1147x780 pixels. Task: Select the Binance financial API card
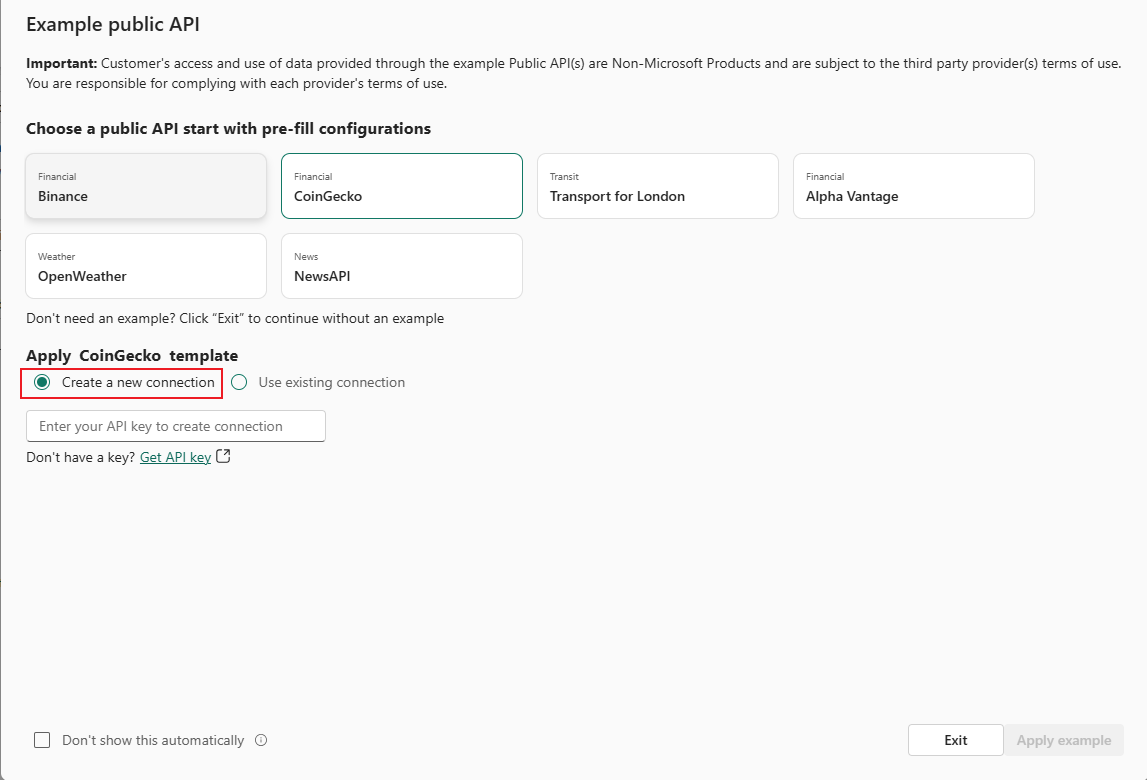pos(146,186)
